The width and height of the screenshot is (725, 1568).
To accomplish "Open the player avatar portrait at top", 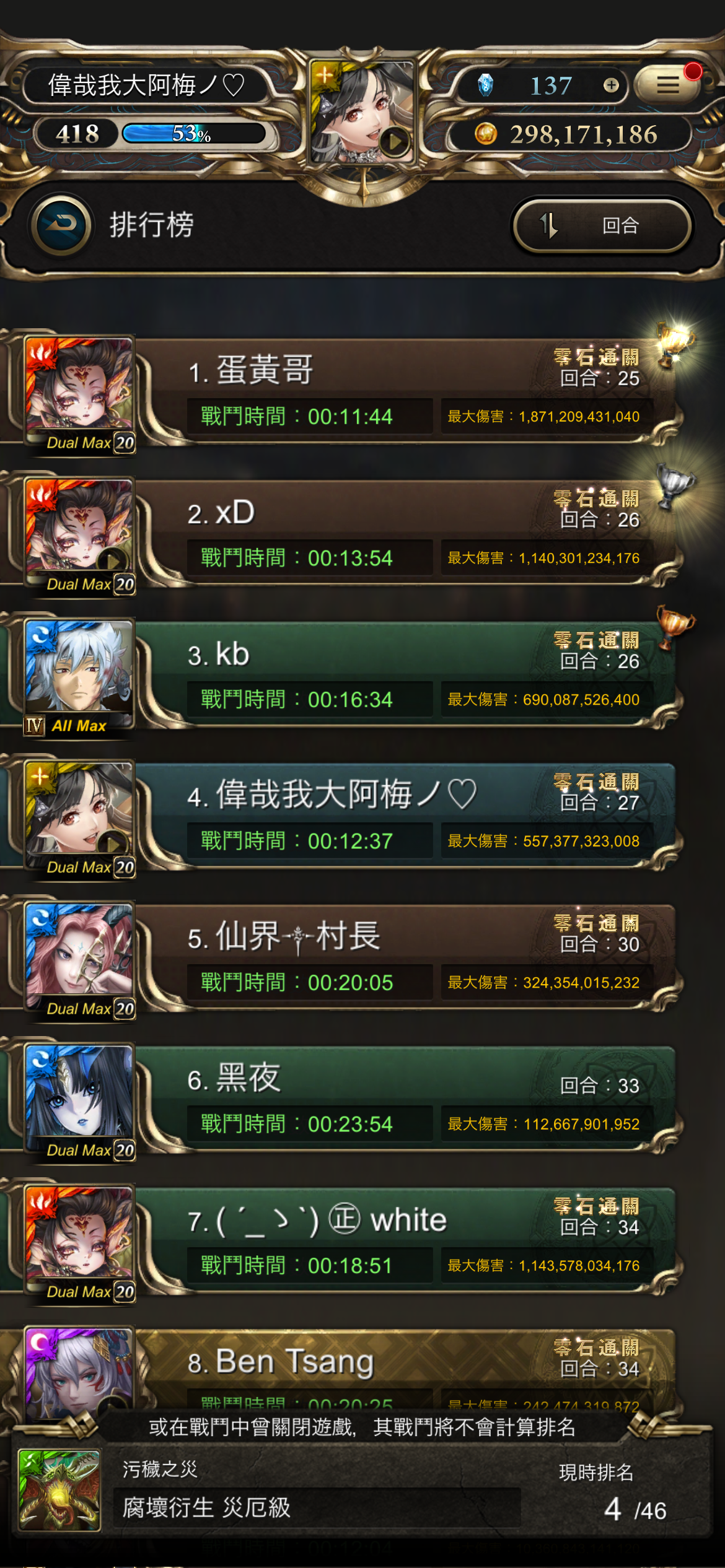I will 362,112.
